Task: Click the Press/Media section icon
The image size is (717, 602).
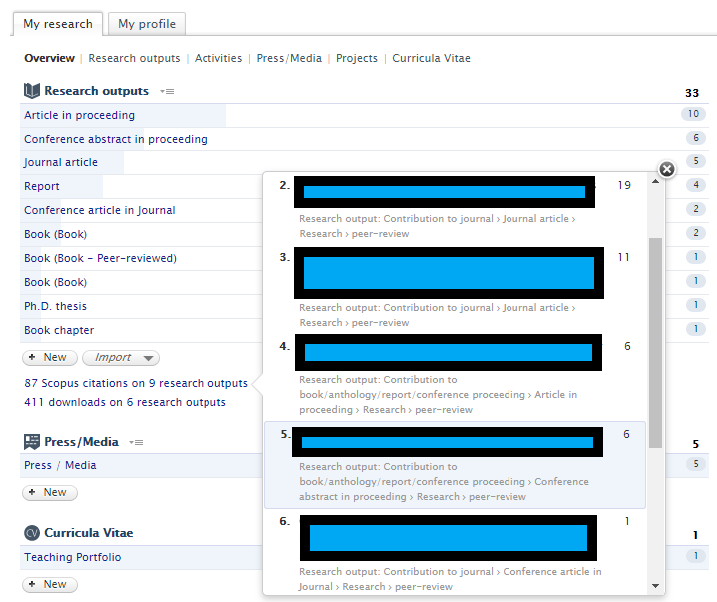Action: coord(32,442)
